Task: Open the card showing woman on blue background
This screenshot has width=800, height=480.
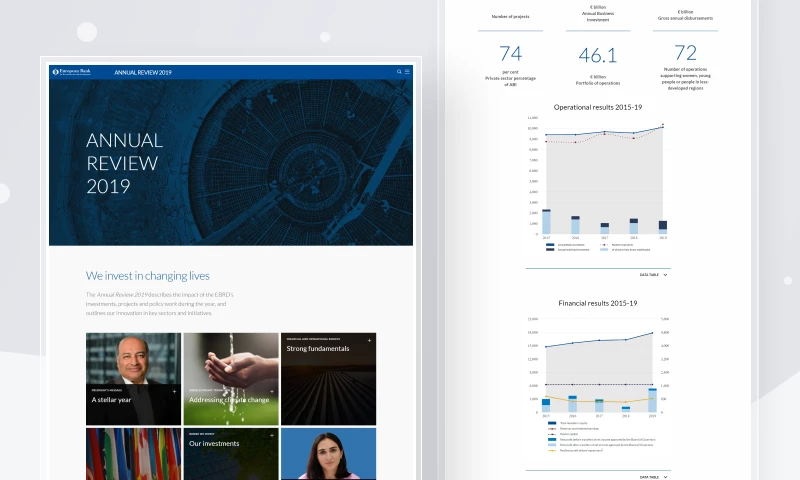Action: coord(329,453)
